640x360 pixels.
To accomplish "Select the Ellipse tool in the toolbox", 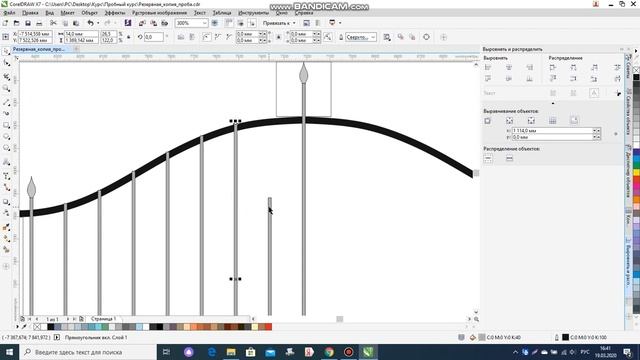I will pyautogui.click(x=6, y=137).
